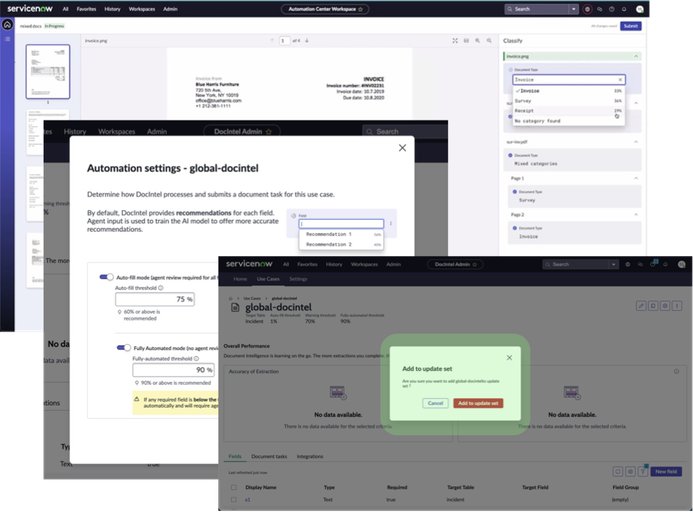Screen dimensions: 693x512
Task: Open the Settings tab in DocIntel Admin
Action: [298, 279]
